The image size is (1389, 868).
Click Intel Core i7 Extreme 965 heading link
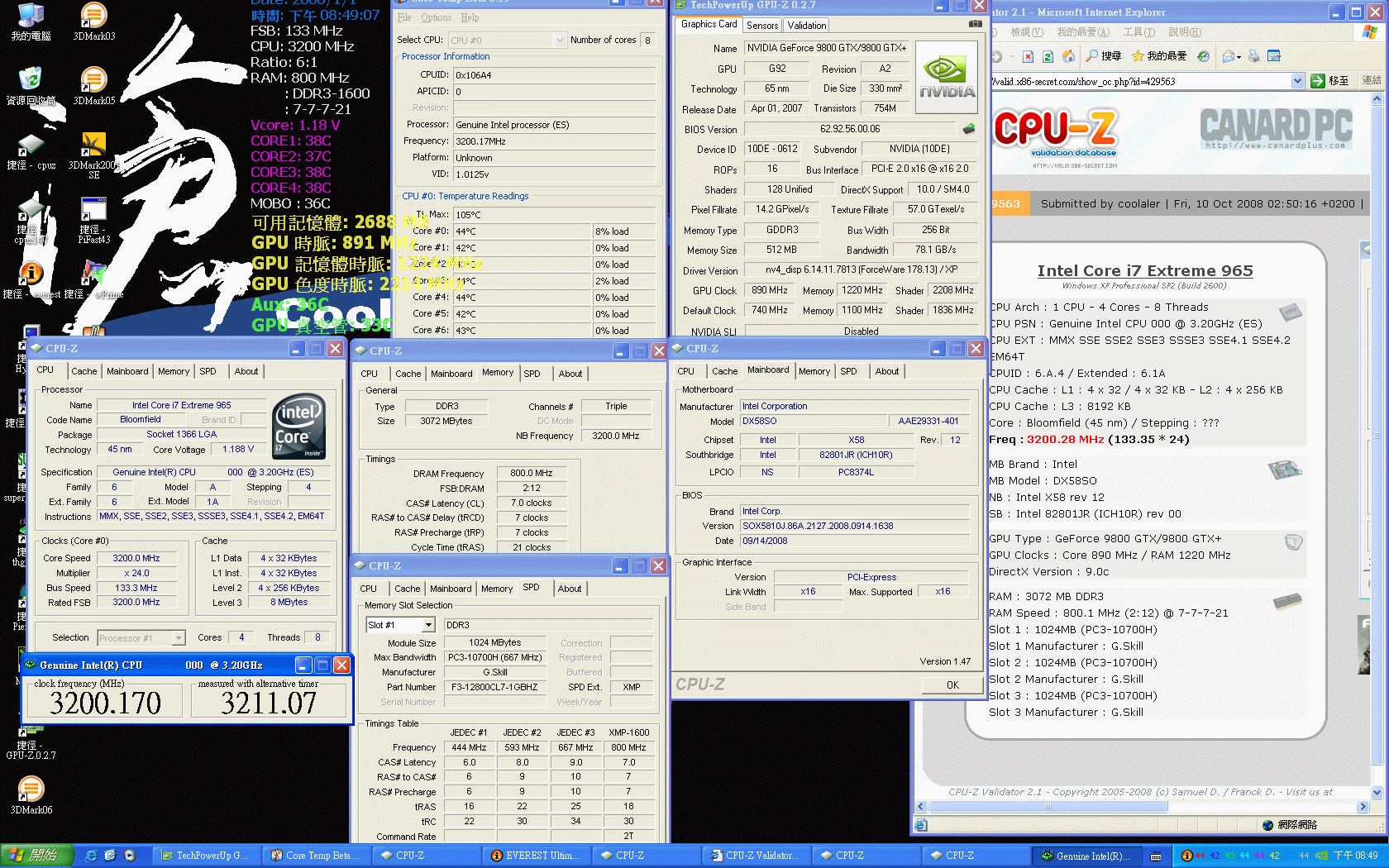pos(1145,270)
